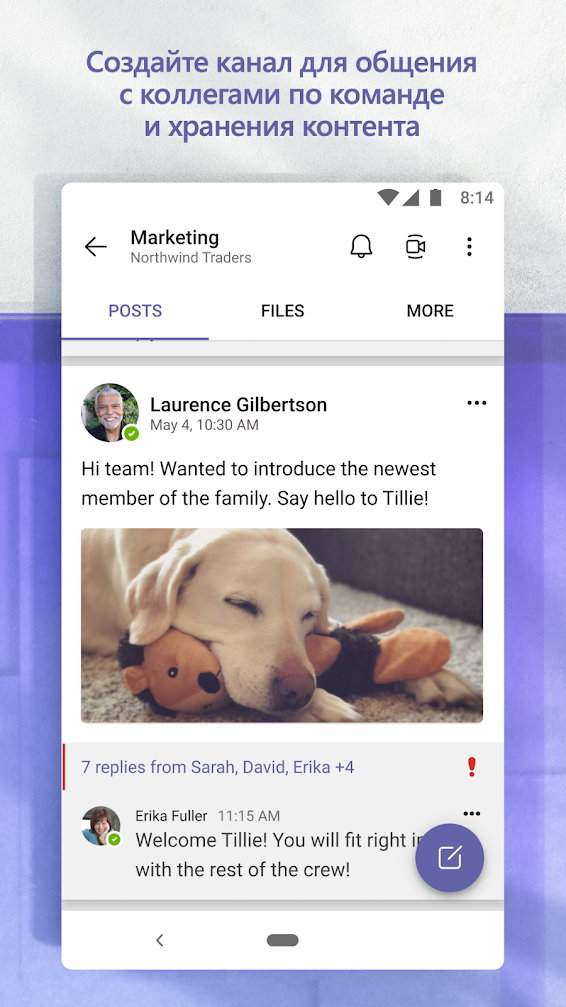Tap the back arrow beside Marketing
Viewport: 566px width, 1007px height.
pos(95,247)
